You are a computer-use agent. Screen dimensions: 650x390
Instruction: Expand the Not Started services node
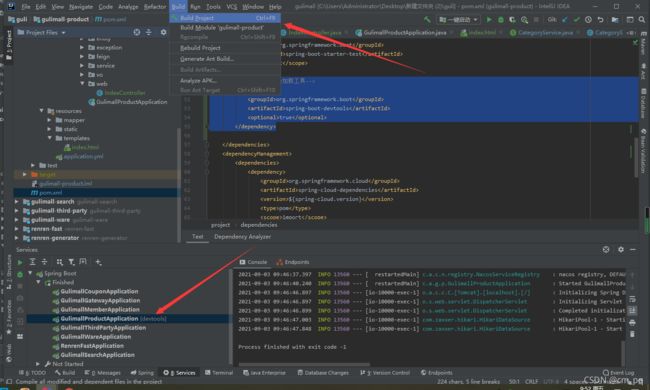[38, 364]
